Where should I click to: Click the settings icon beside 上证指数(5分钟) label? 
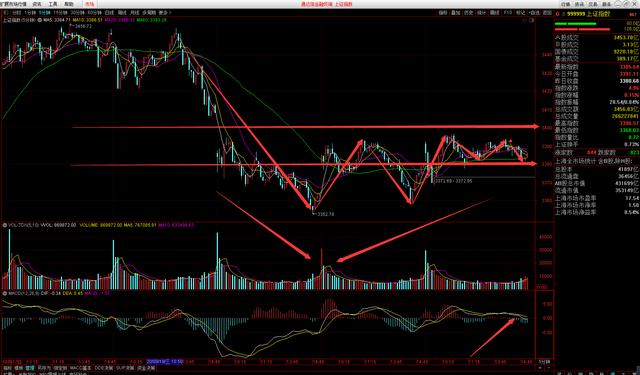(x=40, y=20)
